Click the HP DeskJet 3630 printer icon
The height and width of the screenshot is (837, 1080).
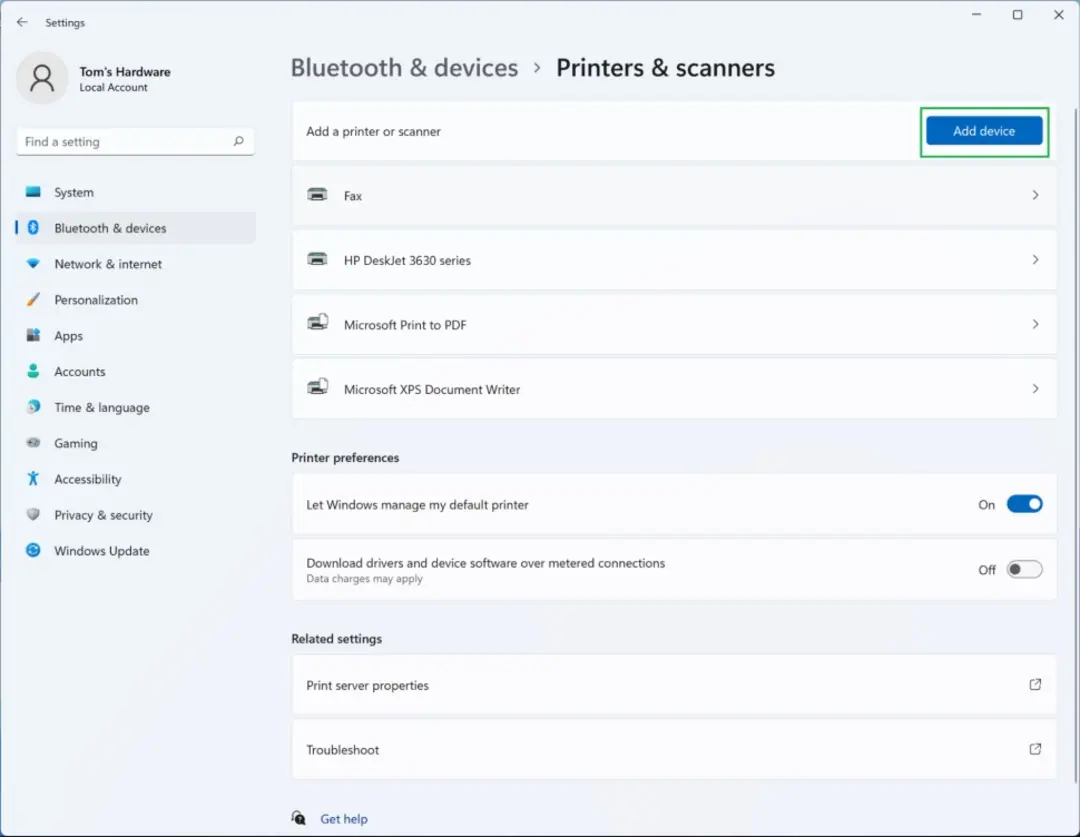pos(317,260)
